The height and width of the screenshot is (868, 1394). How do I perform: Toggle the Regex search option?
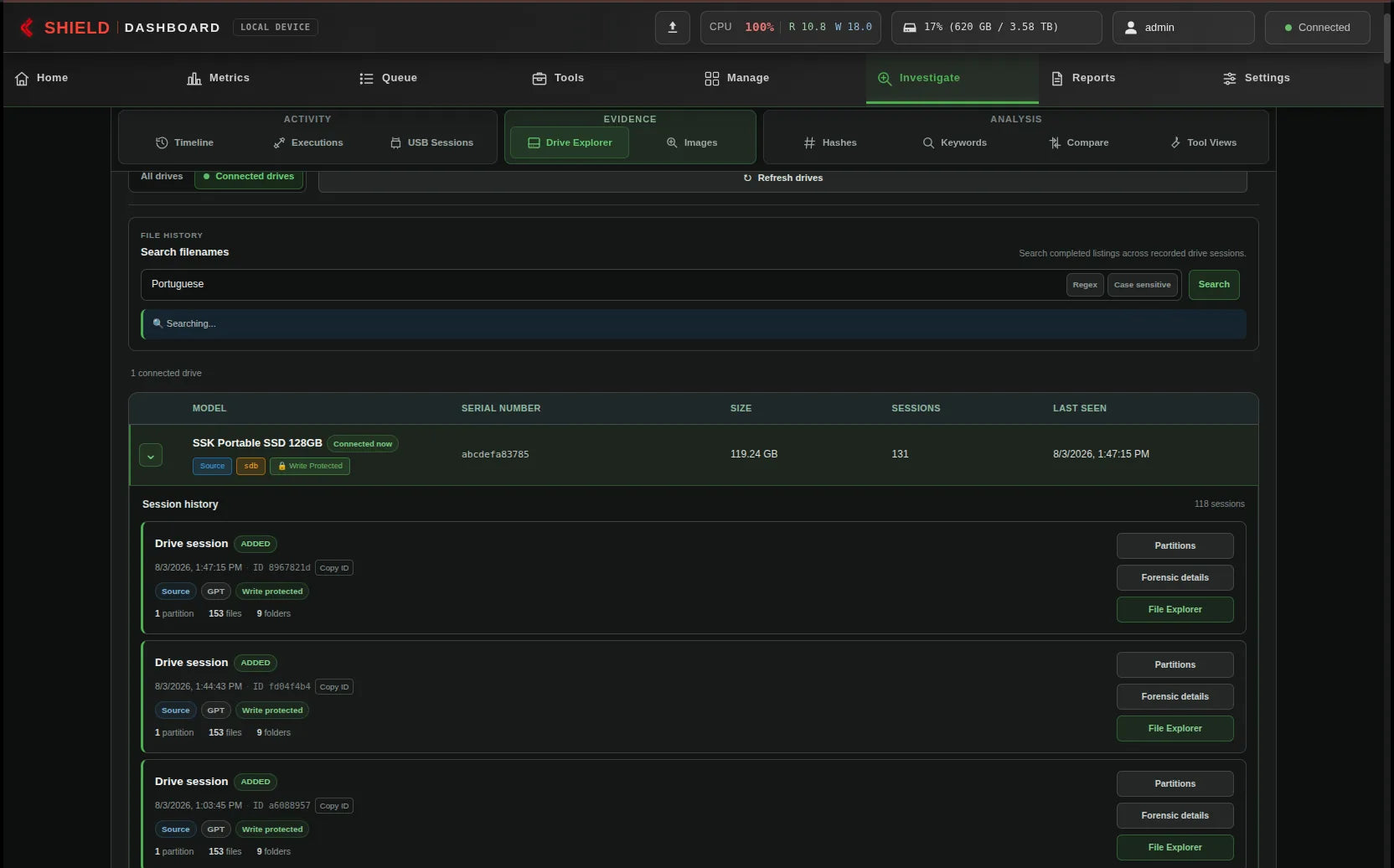pyautogui.click(x=1085, y=285)
